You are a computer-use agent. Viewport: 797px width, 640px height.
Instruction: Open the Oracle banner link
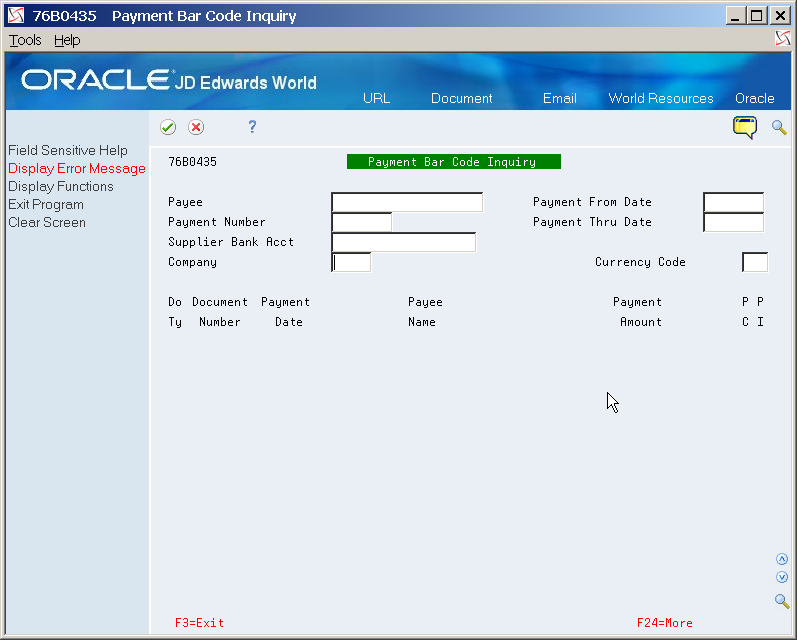coord(755,98)
